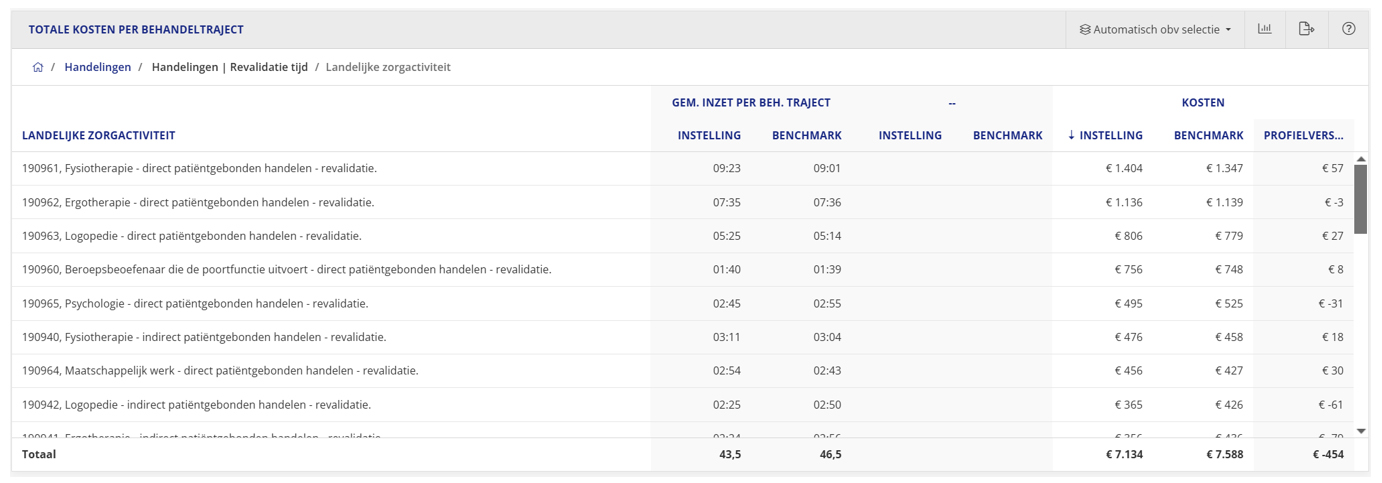Viewport: 1382px width, 483px height.
Task: Sort by Instelling under Gem. inzet per beh. traject
Action: [x=709, y=135]
